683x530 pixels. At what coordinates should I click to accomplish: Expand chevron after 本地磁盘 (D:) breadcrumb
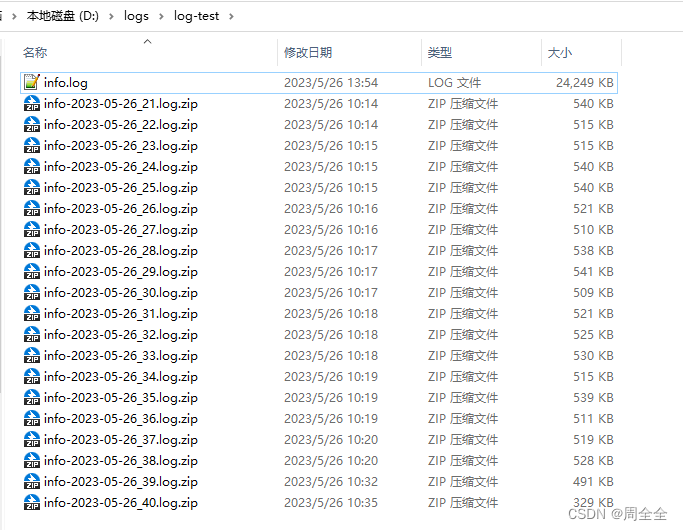[x=112, y=17]
